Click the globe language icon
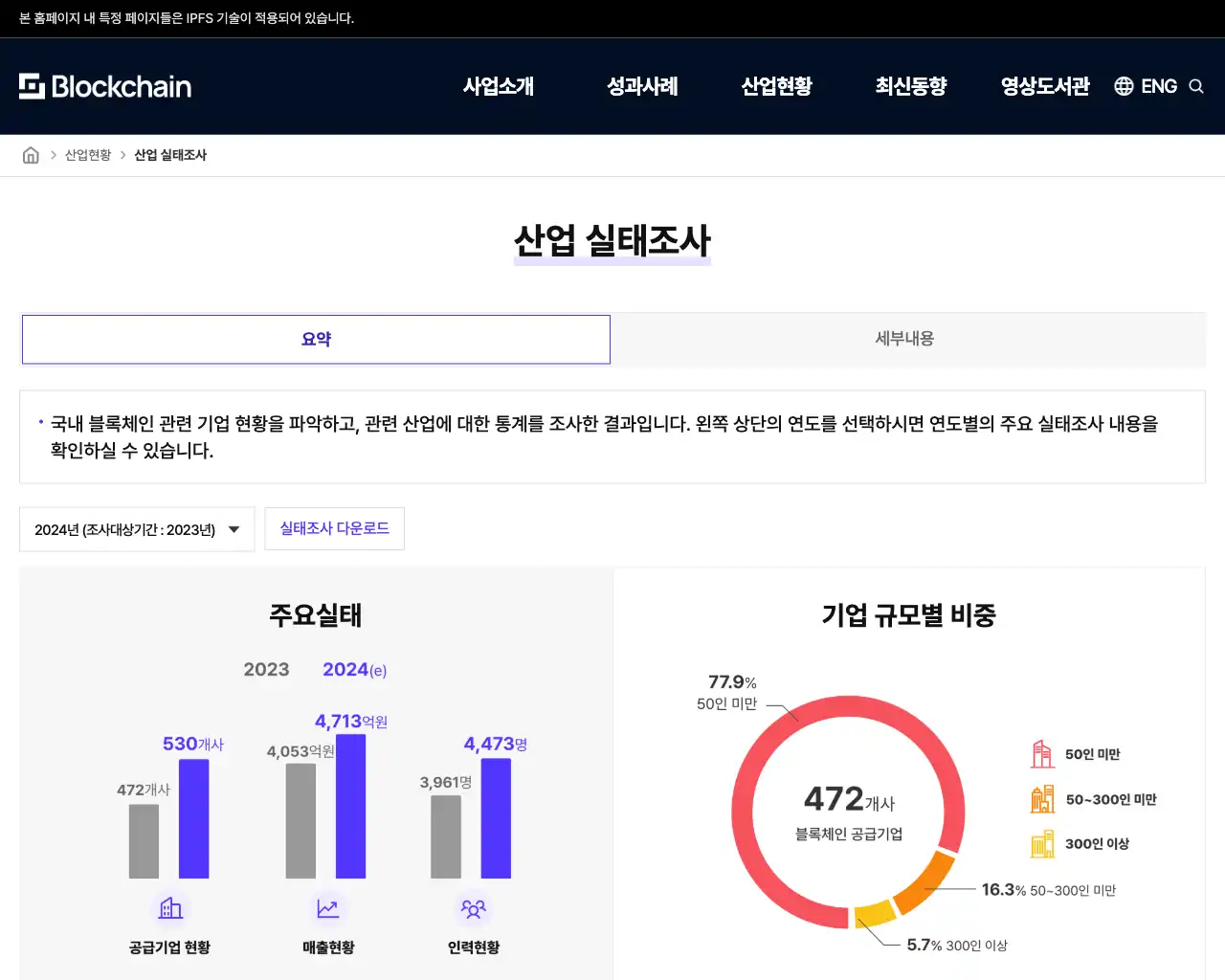Image resolution: width=1225 pixels, height=980 pixels. point(1124,86)
